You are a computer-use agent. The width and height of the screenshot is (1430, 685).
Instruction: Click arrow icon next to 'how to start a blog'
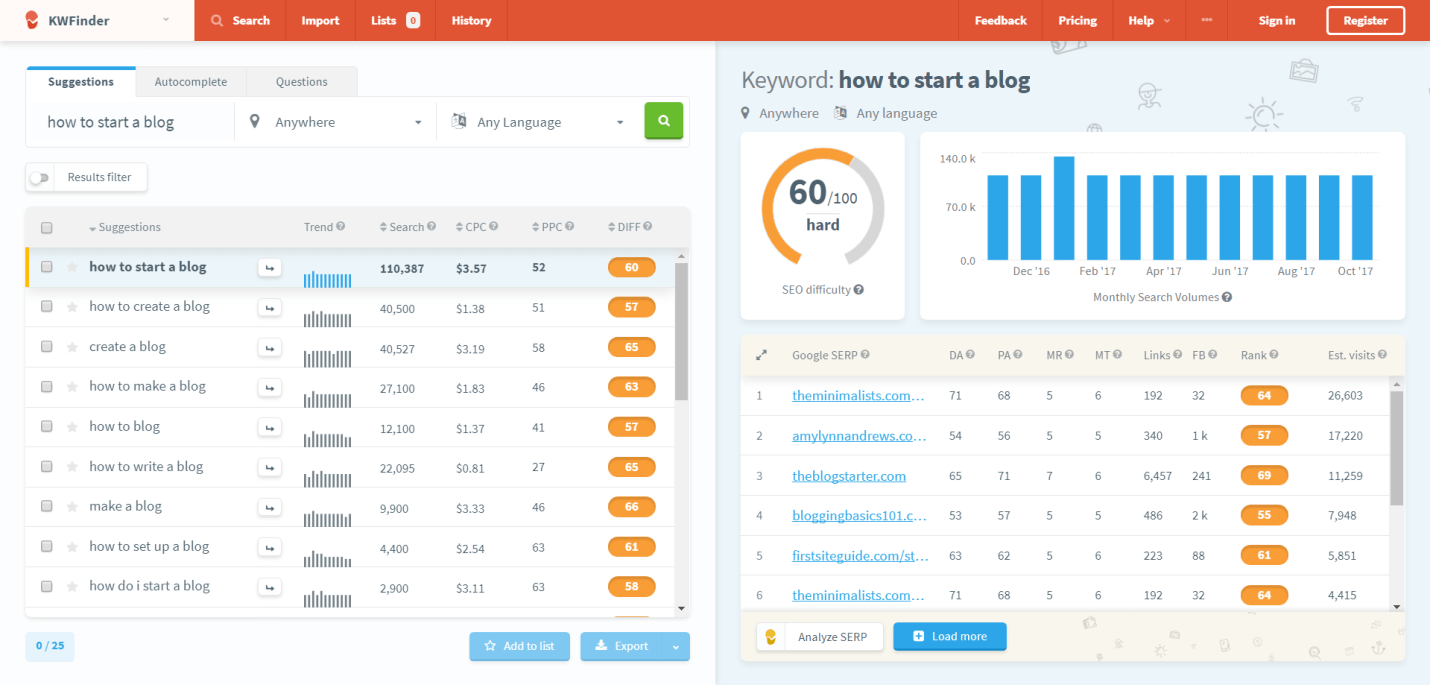click(269, 267)
